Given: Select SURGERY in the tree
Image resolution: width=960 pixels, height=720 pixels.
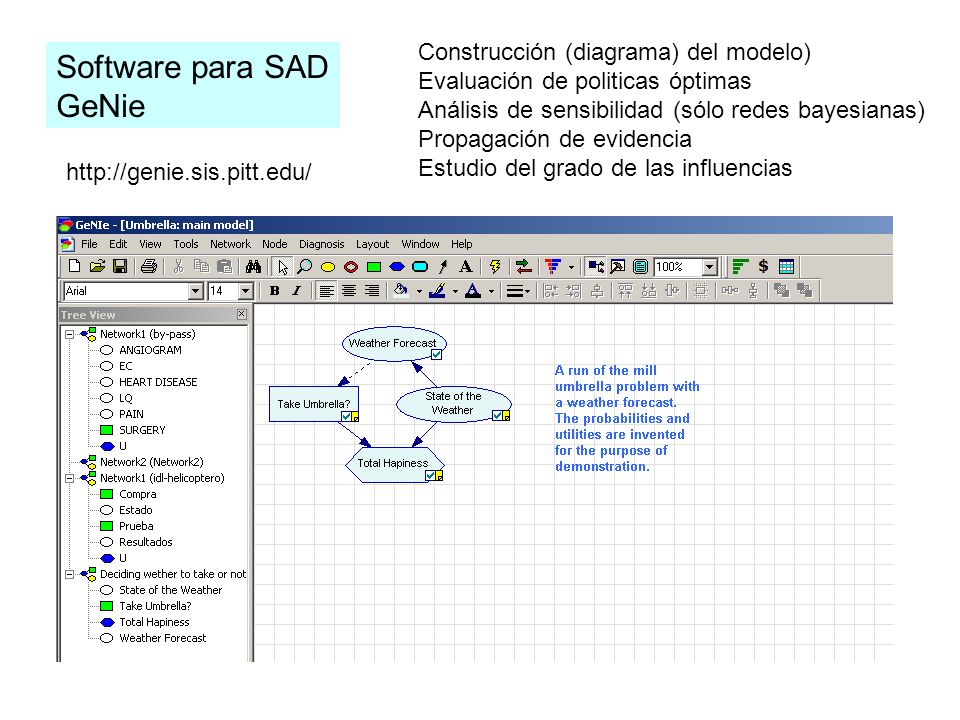Looking at the screenshot, I should pyautogui.click(x=142, y=430).
